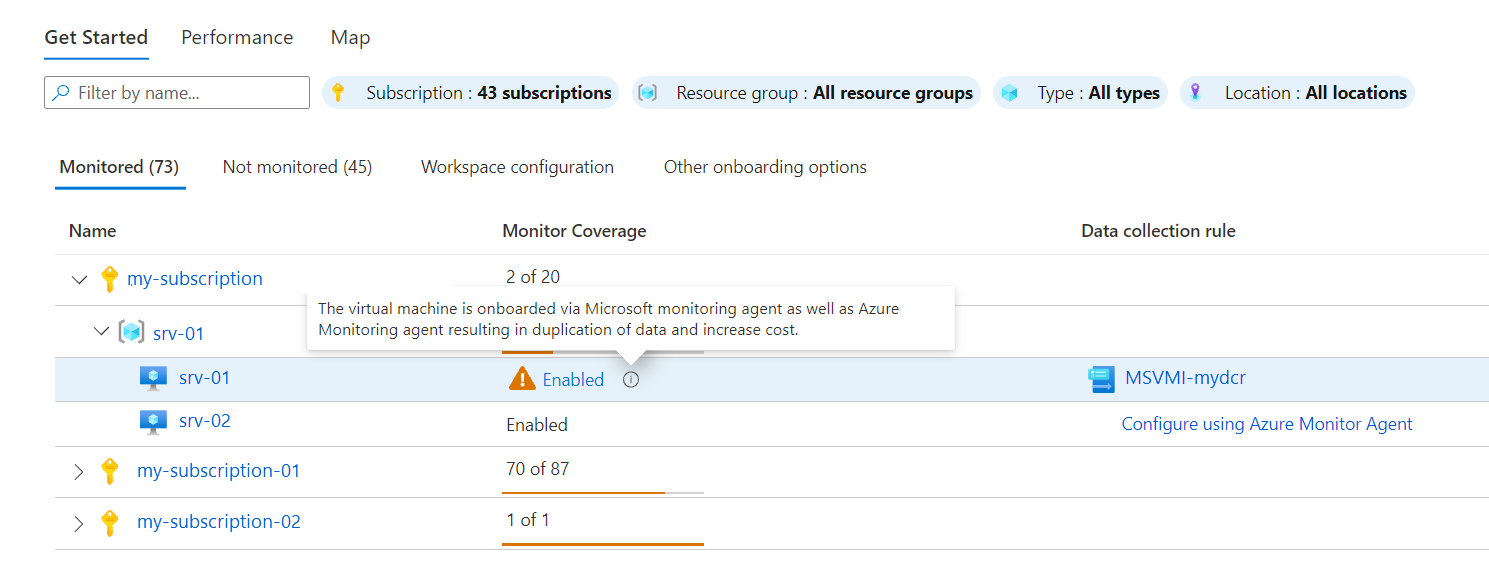Open the MSVMI-mydcr data collection rule link
The image size is (1489, 573).
(x=1185, y=378)
